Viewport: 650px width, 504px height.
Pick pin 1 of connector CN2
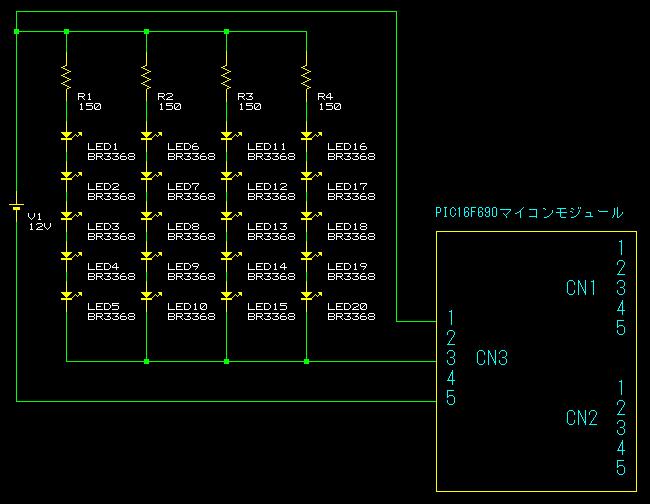(x=621, y=388)
